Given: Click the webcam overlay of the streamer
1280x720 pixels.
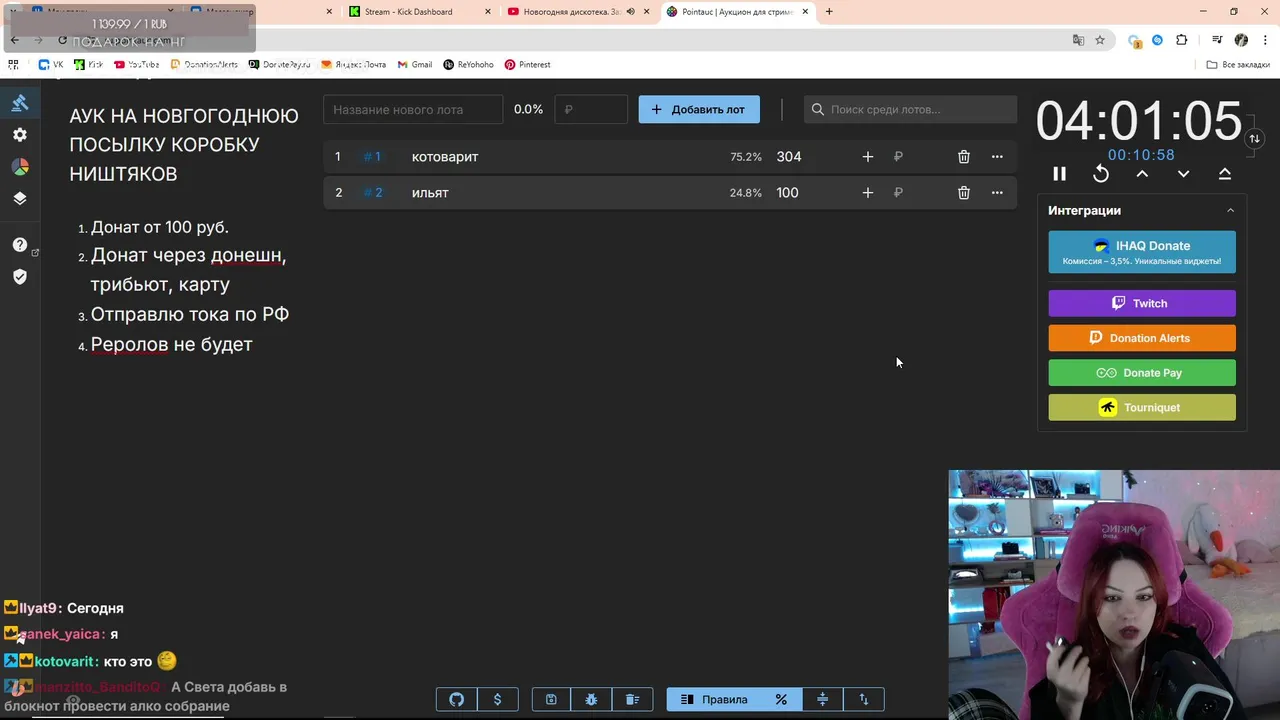Looking at the screenshot, I should pyautogui.click(x=1114, y=595).
